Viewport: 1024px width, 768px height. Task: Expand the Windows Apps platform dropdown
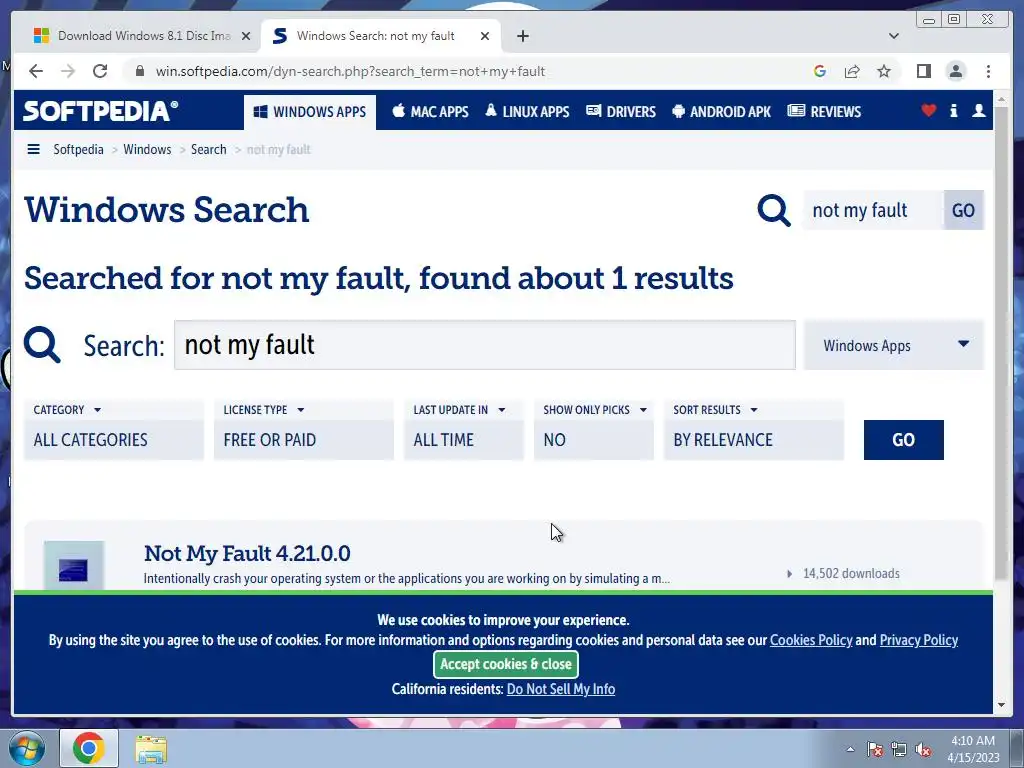(893, 345)
